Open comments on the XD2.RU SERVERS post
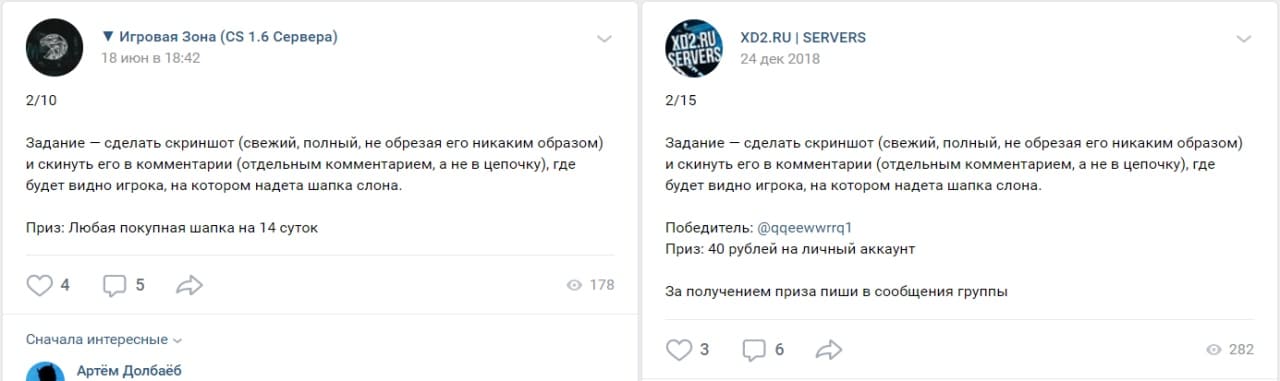The width and height of the screenshot is (1280, 381). [x=755, y=349]
